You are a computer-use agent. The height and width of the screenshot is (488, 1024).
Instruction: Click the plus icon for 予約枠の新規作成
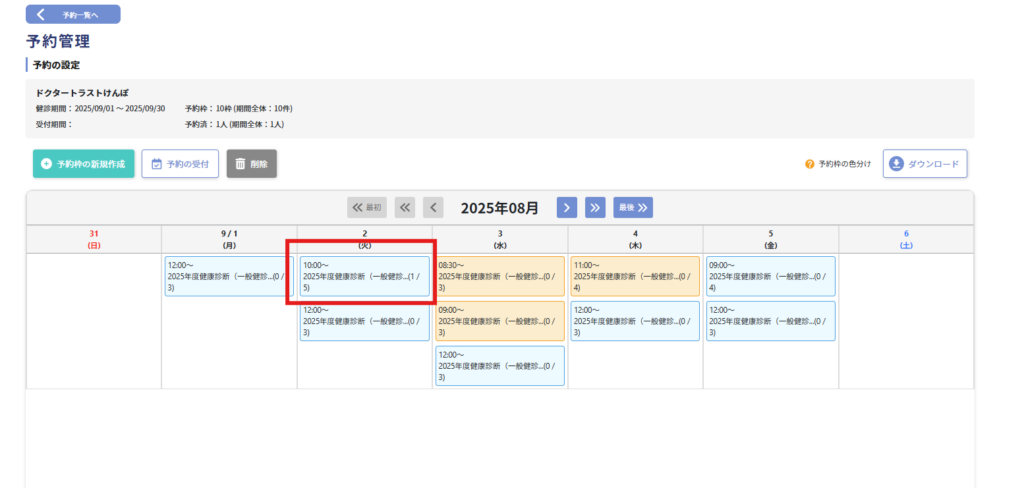(x=47, y=164)
